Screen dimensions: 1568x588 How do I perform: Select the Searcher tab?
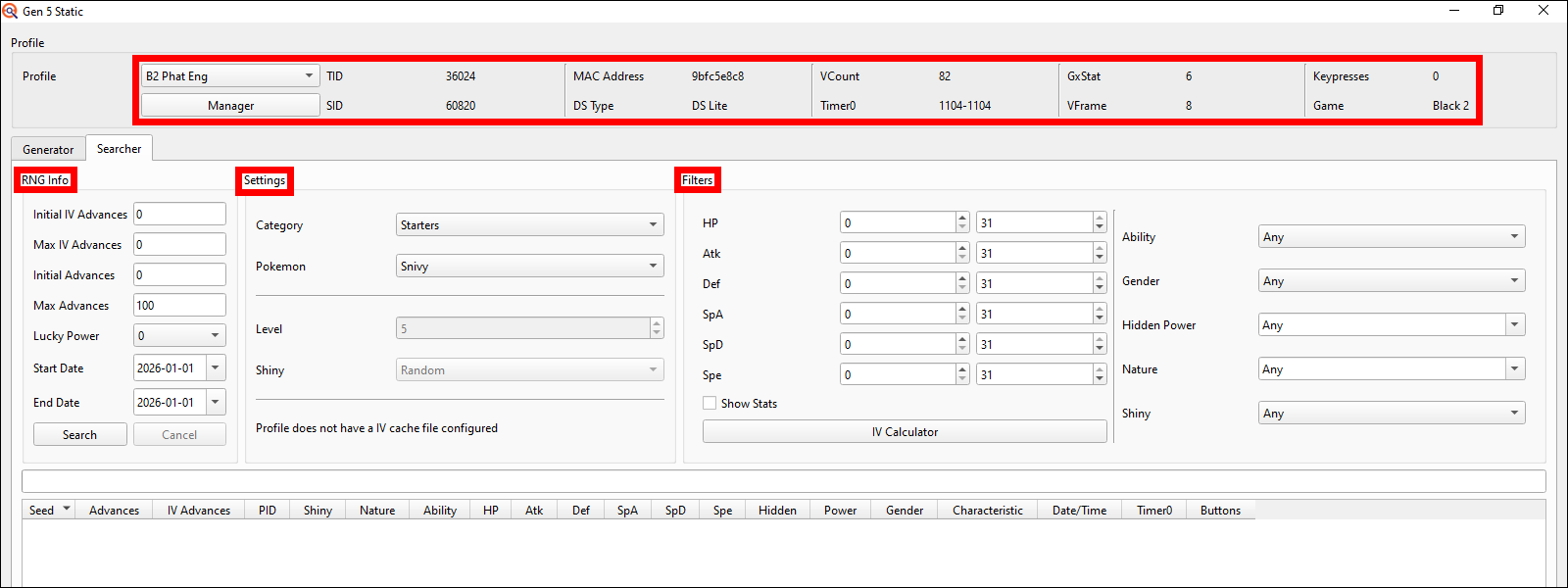coord(119,148)
